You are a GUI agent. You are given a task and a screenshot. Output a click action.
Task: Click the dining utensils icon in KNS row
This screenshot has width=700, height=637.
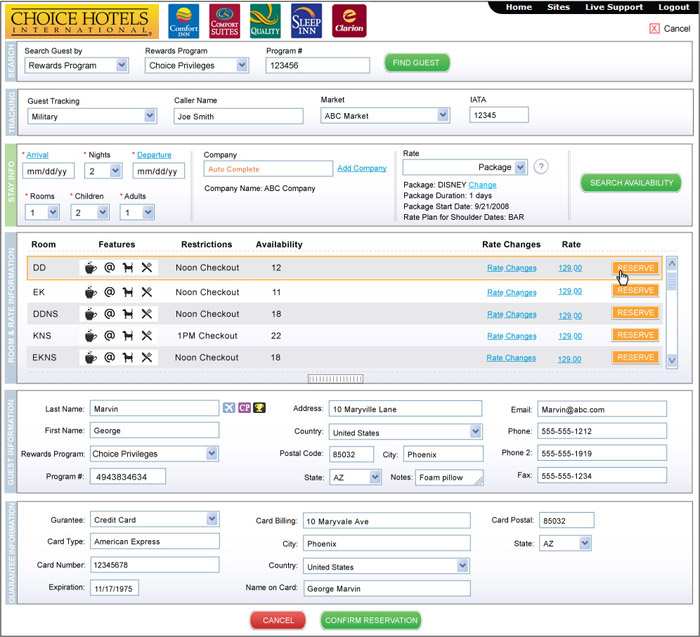click(147, 336)
